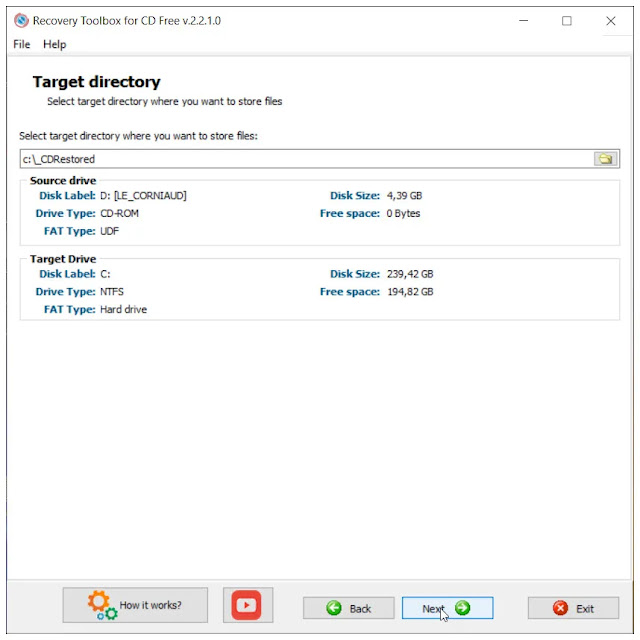Maximize the Recovery Toolbox window
This screenshot has width=640, height=640.
[x=567, y=20]
